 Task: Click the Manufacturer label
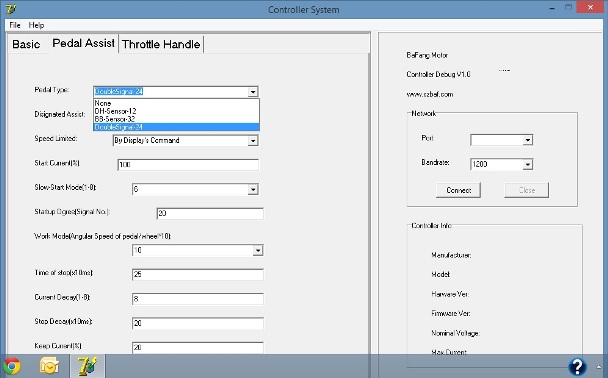[x=451, y=255]
